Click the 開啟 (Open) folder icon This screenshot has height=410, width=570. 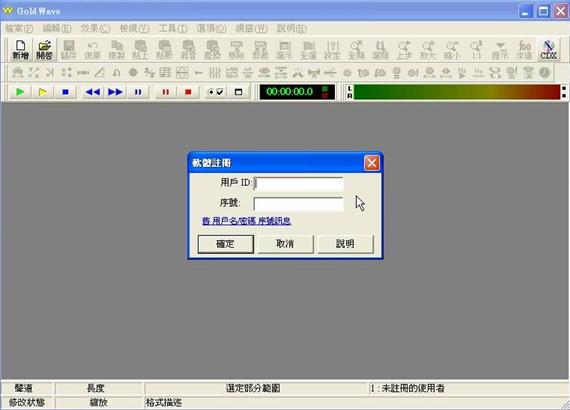point(44,49)
